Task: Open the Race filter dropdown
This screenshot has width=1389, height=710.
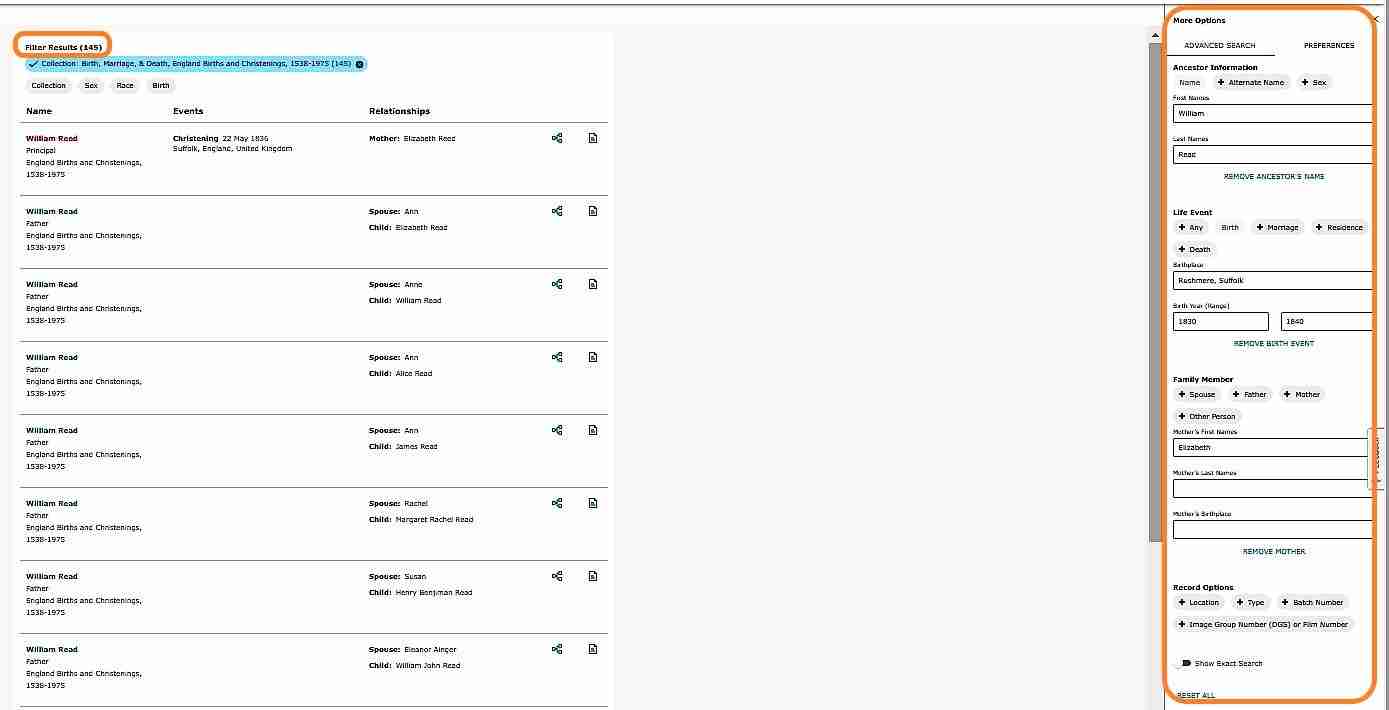Action: 125,85
